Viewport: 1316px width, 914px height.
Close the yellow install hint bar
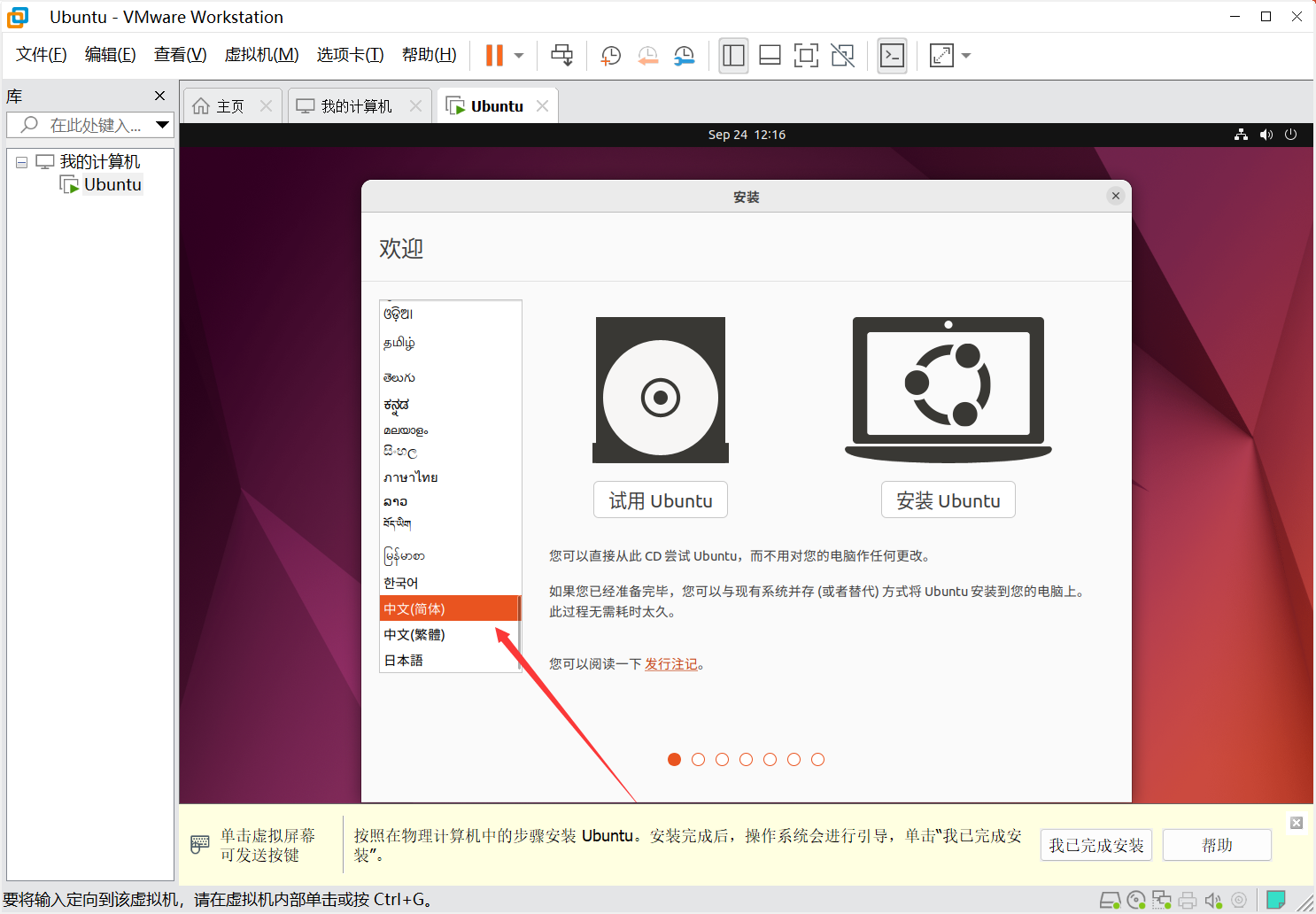point(1297,823)
